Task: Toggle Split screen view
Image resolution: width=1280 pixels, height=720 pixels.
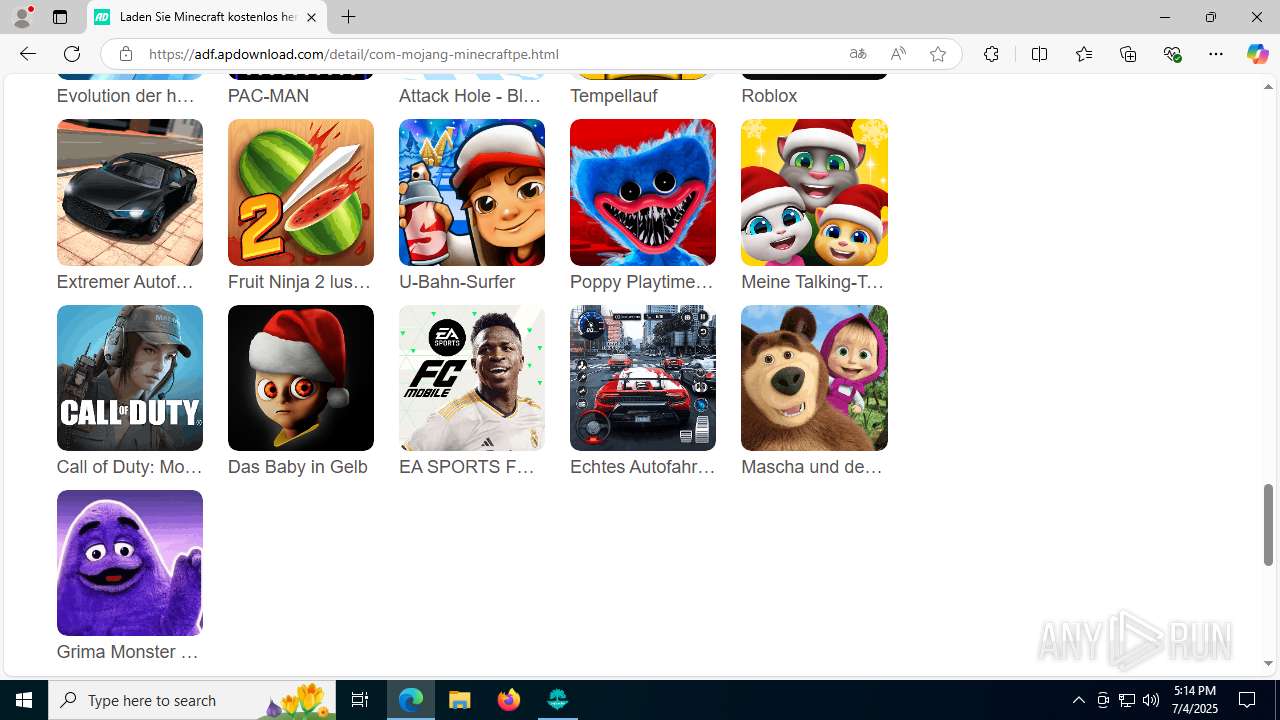Action: (1039, 54)
